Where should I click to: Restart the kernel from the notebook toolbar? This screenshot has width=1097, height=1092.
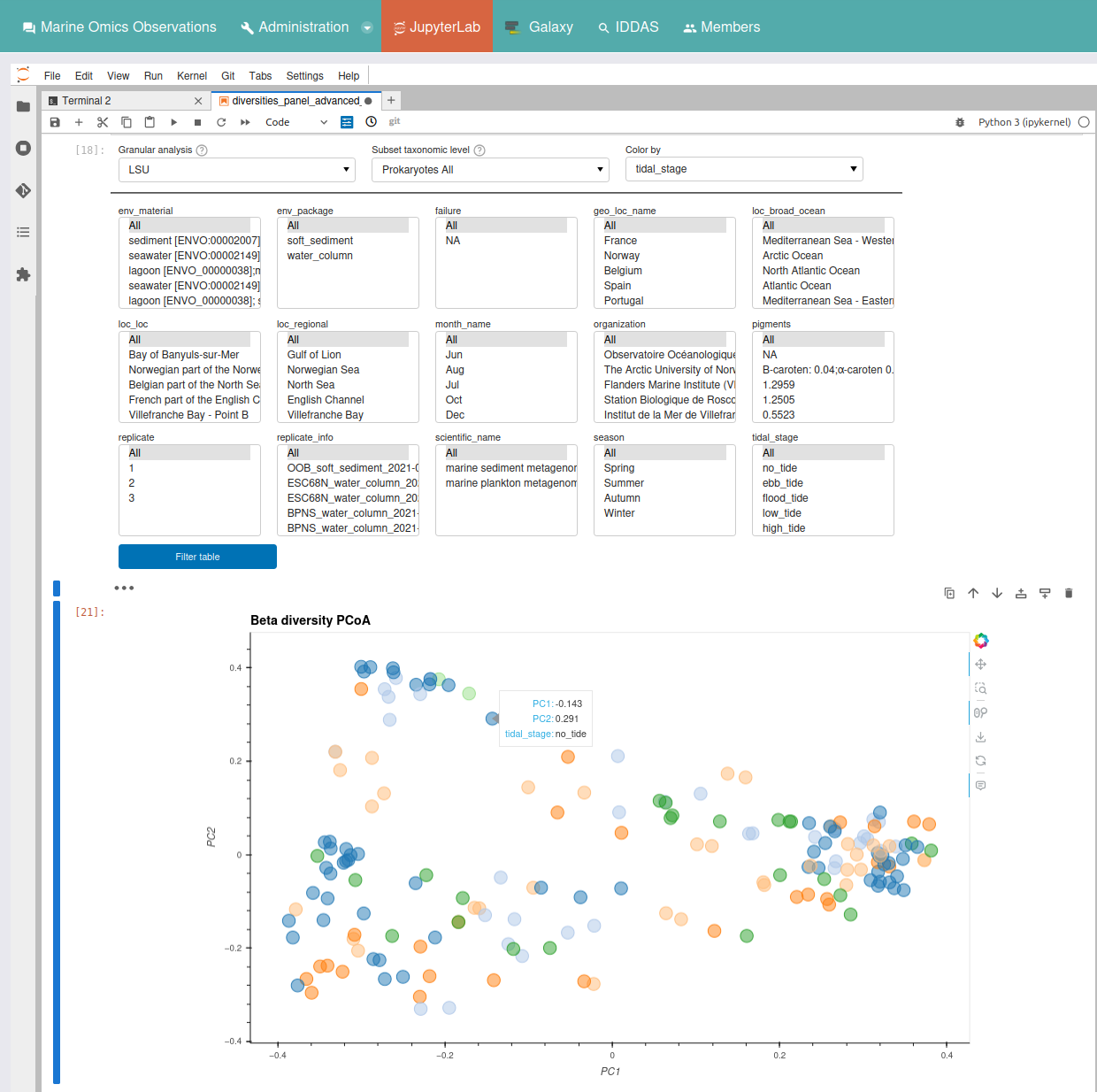[x=221, y=122]
